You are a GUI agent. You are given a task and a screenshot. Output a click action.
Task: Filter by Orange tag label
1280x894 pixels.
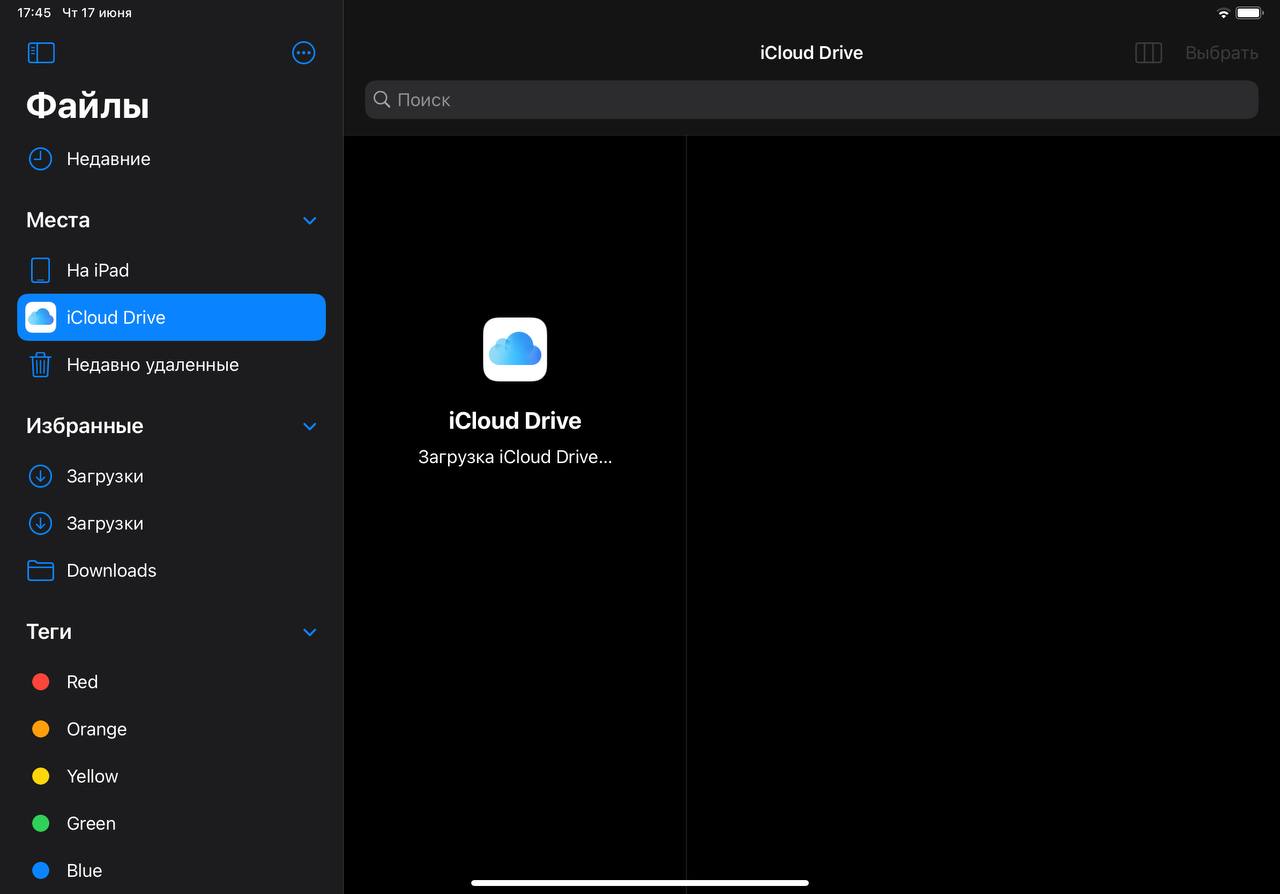pos(97,729)
